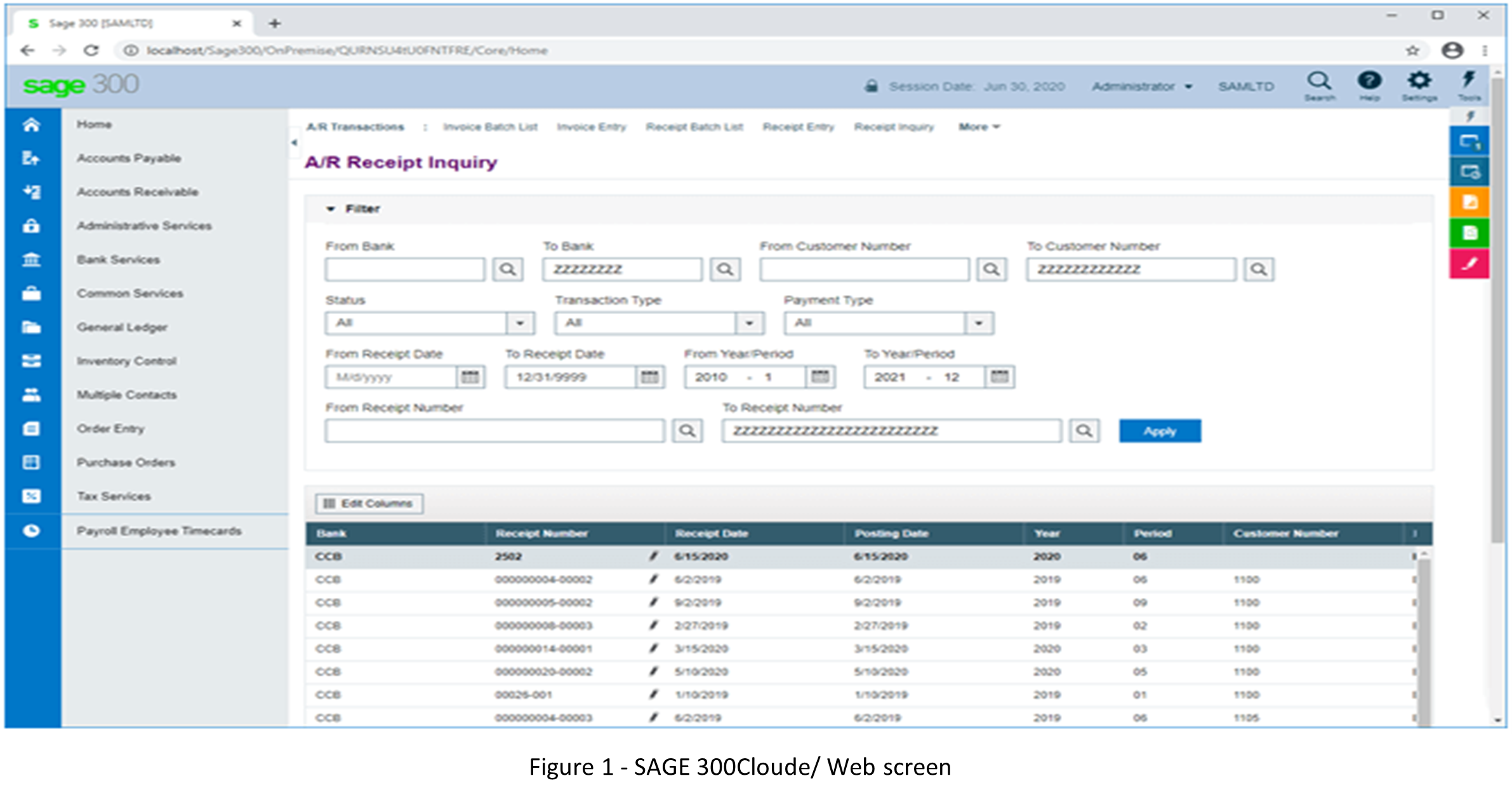Screen dimensions: 1512x790
Task: Select receipt row 00026-001
Action: tap(861, 695)
